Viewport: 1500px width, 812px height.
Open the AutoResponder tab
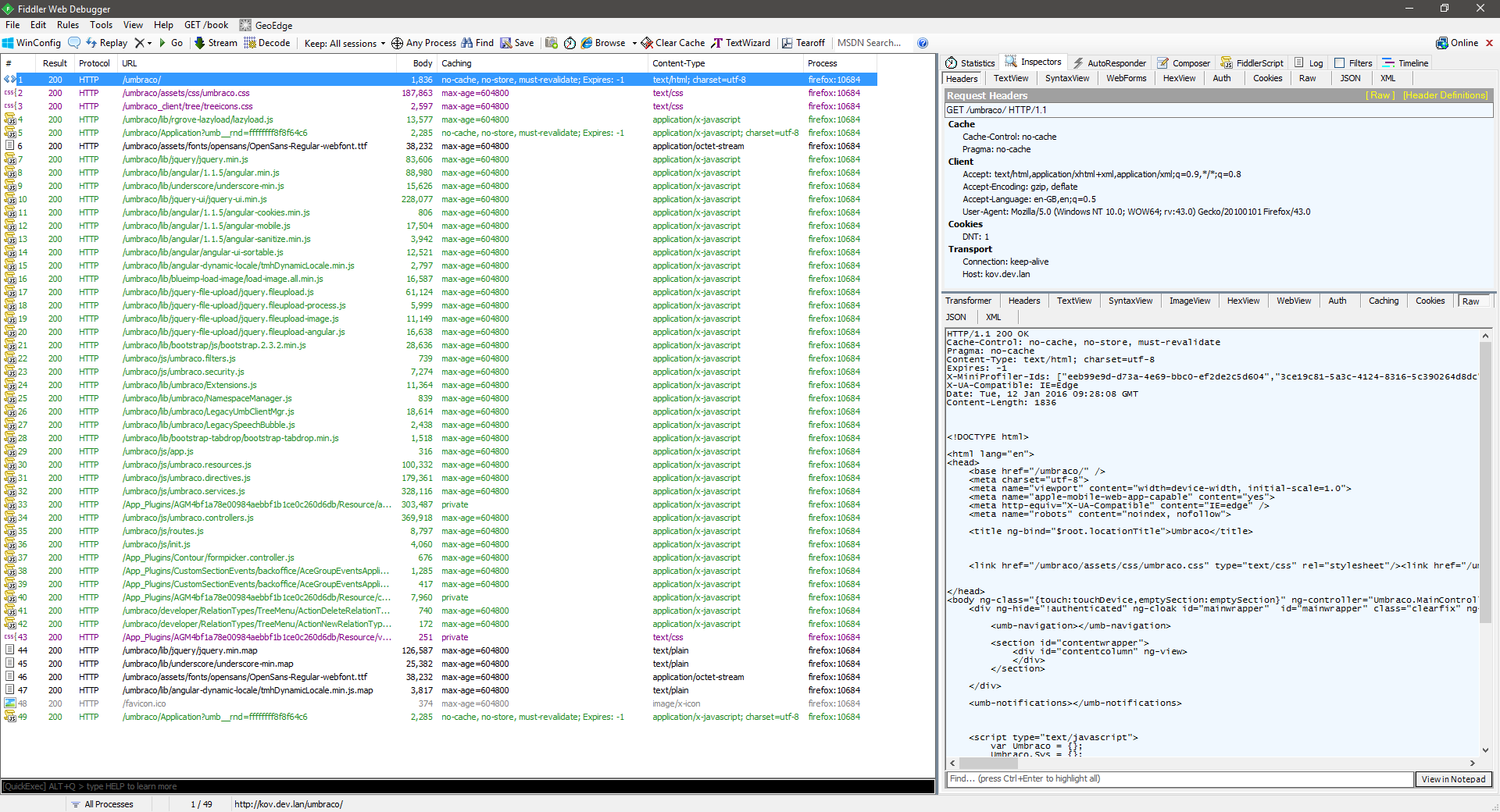pos(1109,63)
